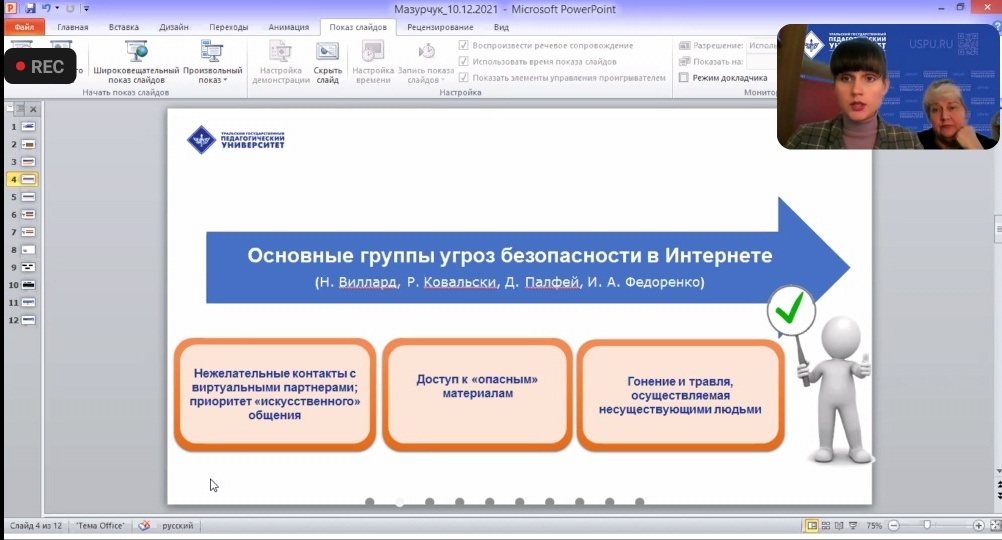
Task: Start the broadcast slide show
Action: [136, 61]
